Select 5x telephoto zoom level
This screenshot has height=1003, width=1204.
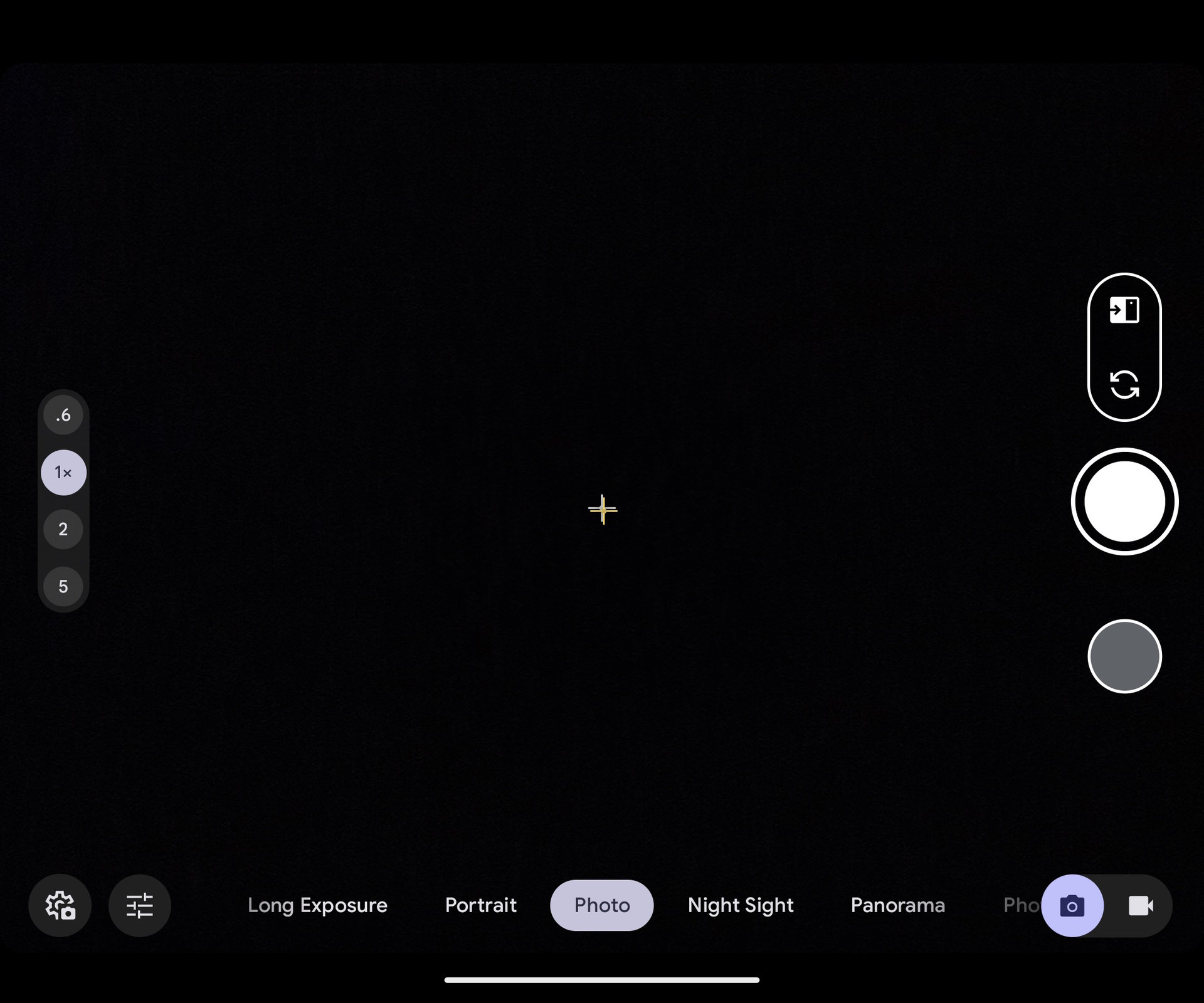click(63, 587)
